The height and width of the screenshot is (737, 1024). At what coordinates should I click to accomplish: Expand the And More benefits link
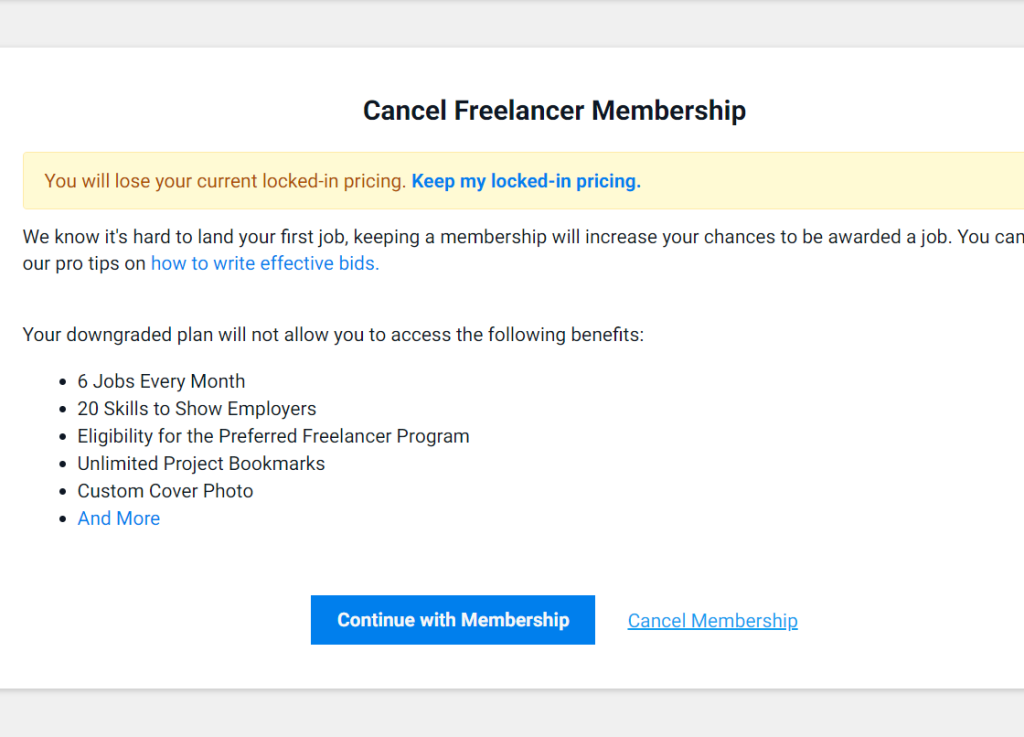tap(118, 518)
